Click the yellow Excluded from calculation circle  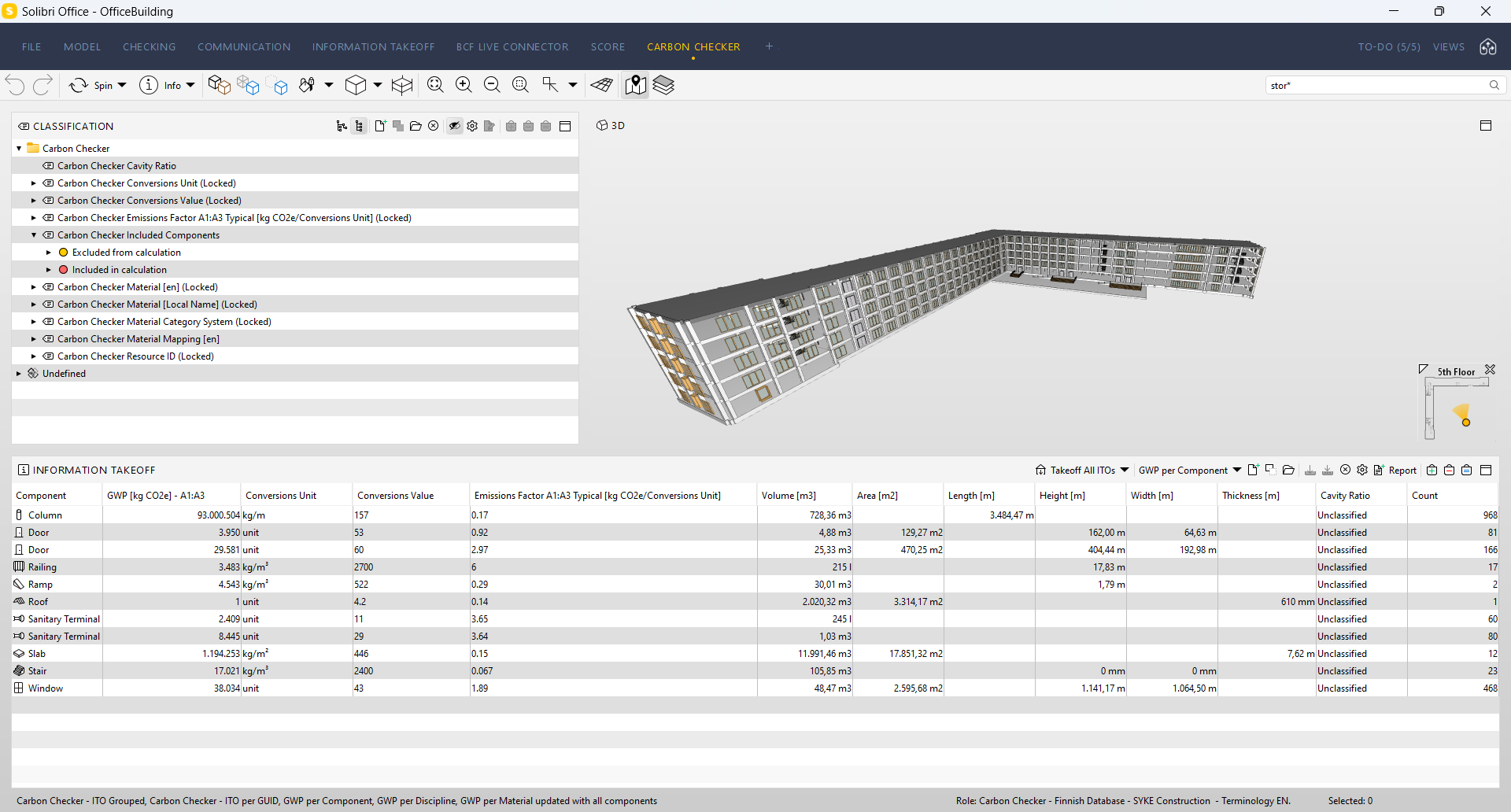click(64, 253)
